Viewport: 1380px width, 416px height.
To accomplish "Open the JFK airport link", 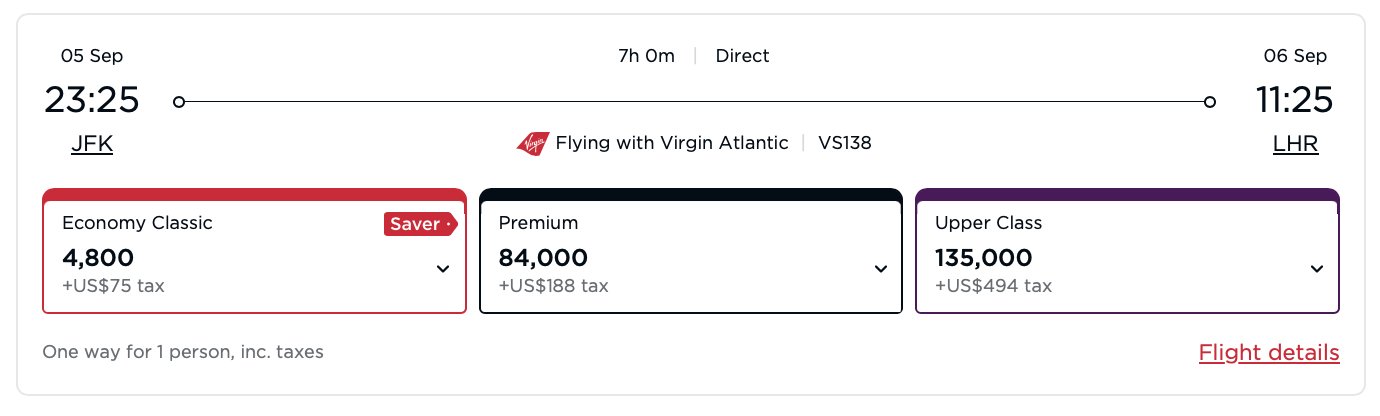I will click(x=92, y=144).
